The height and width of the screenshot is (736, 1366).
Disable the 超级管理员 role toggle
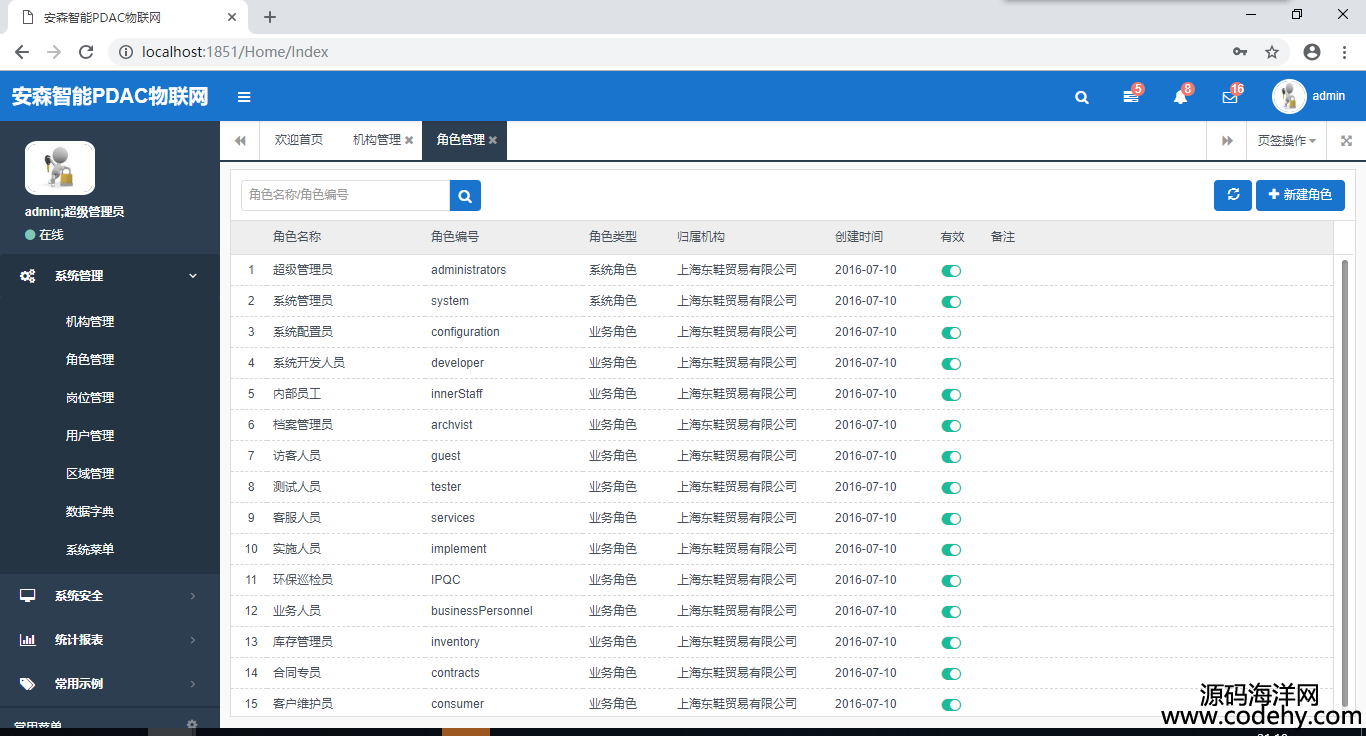(951, 271)
